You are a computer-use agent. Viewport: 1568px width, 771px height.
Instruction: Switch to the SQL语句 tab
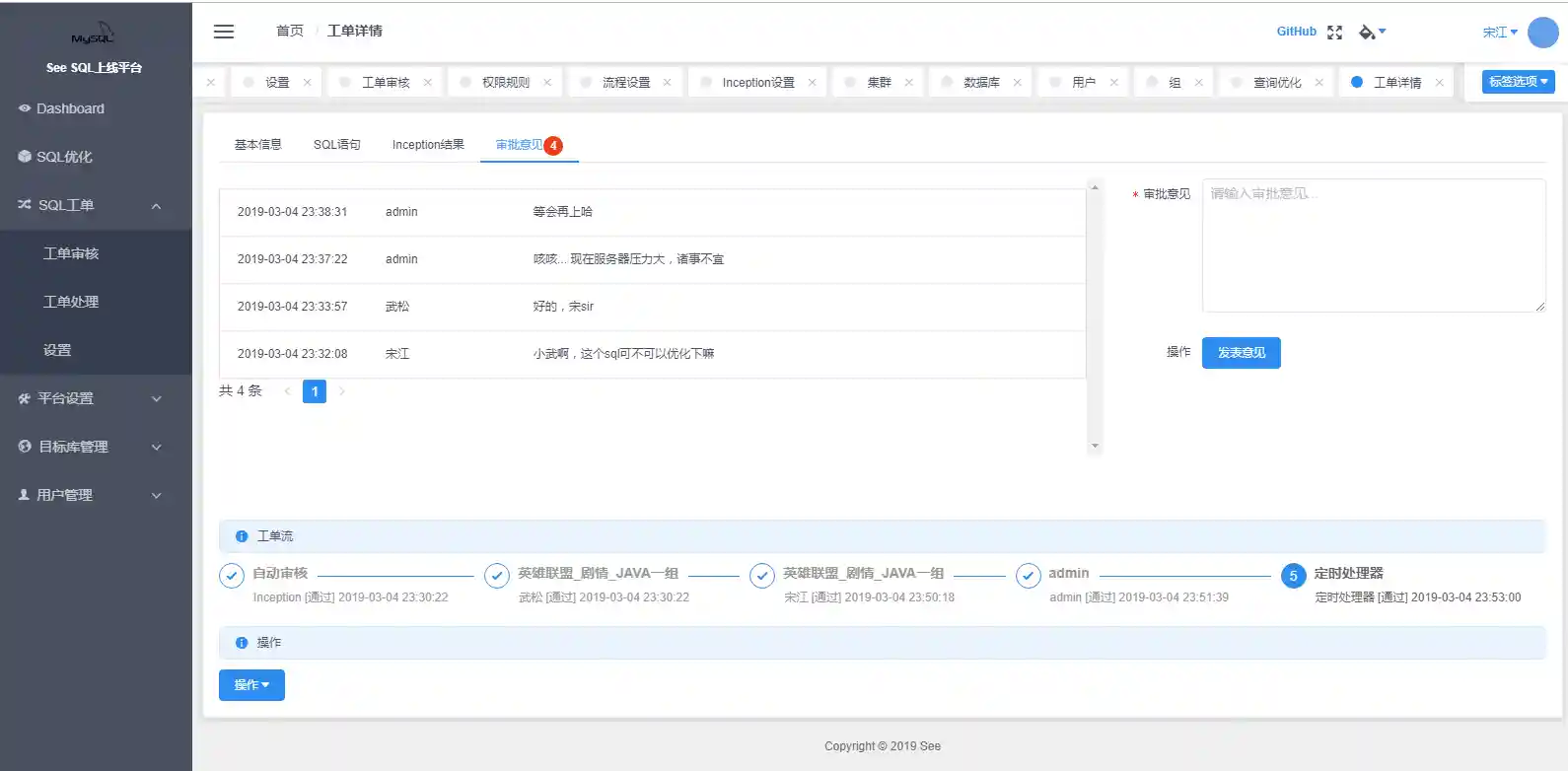click(336, 145)
